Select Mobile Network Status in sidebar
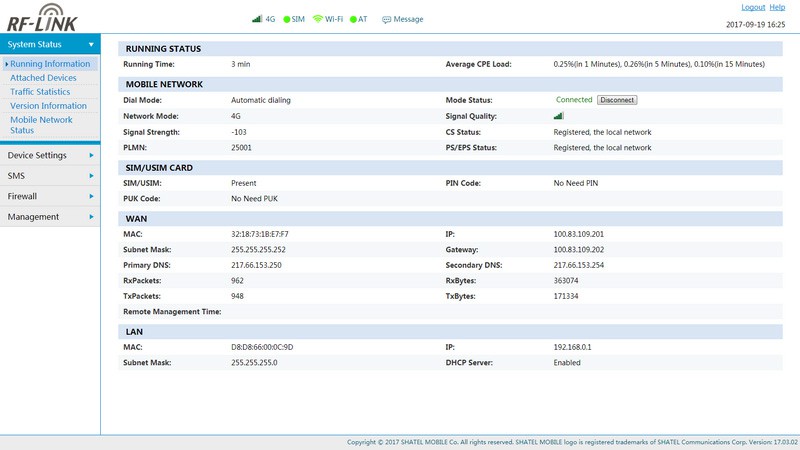800x450 pixels. 41,125
